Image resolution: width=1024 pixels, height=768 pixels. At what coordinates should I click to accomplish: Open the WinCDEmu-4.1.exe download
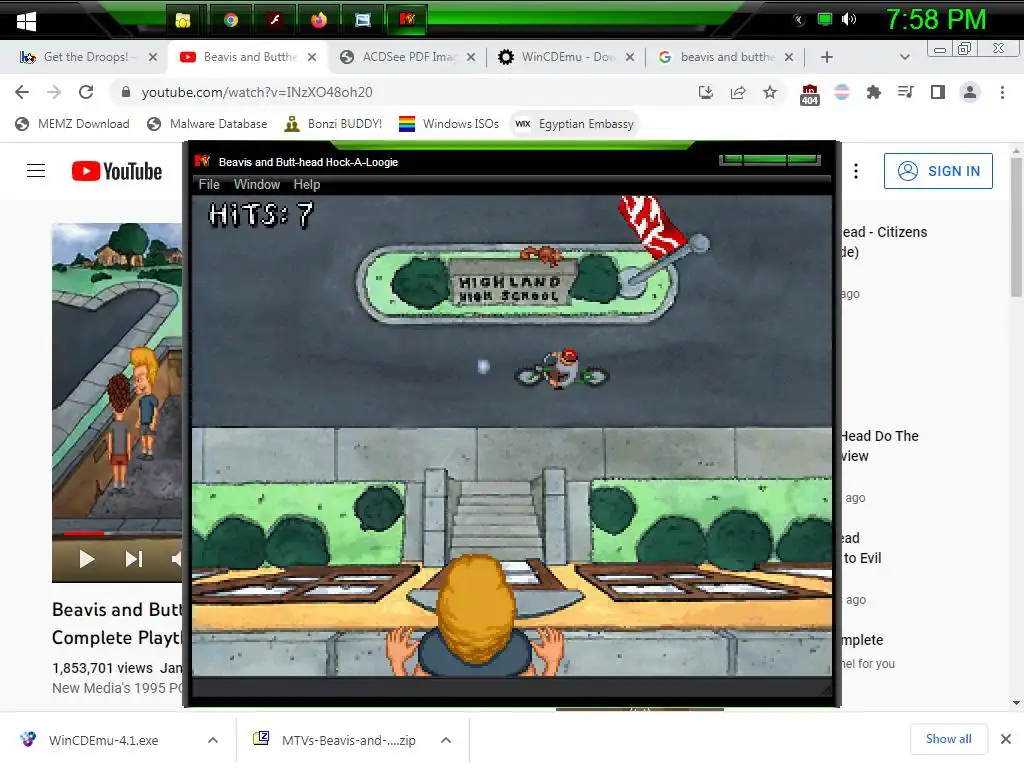pos(103,740)
